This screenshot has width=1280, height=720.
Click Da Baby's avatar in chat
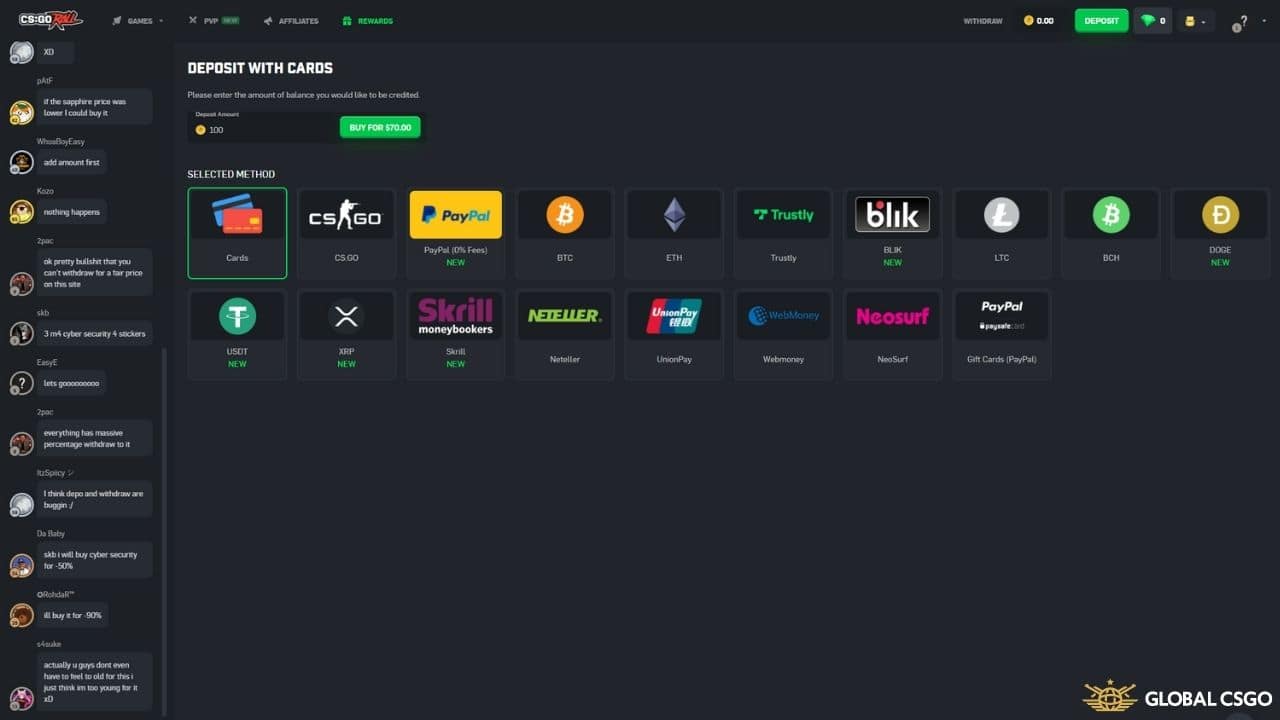(x=21, y=565)
